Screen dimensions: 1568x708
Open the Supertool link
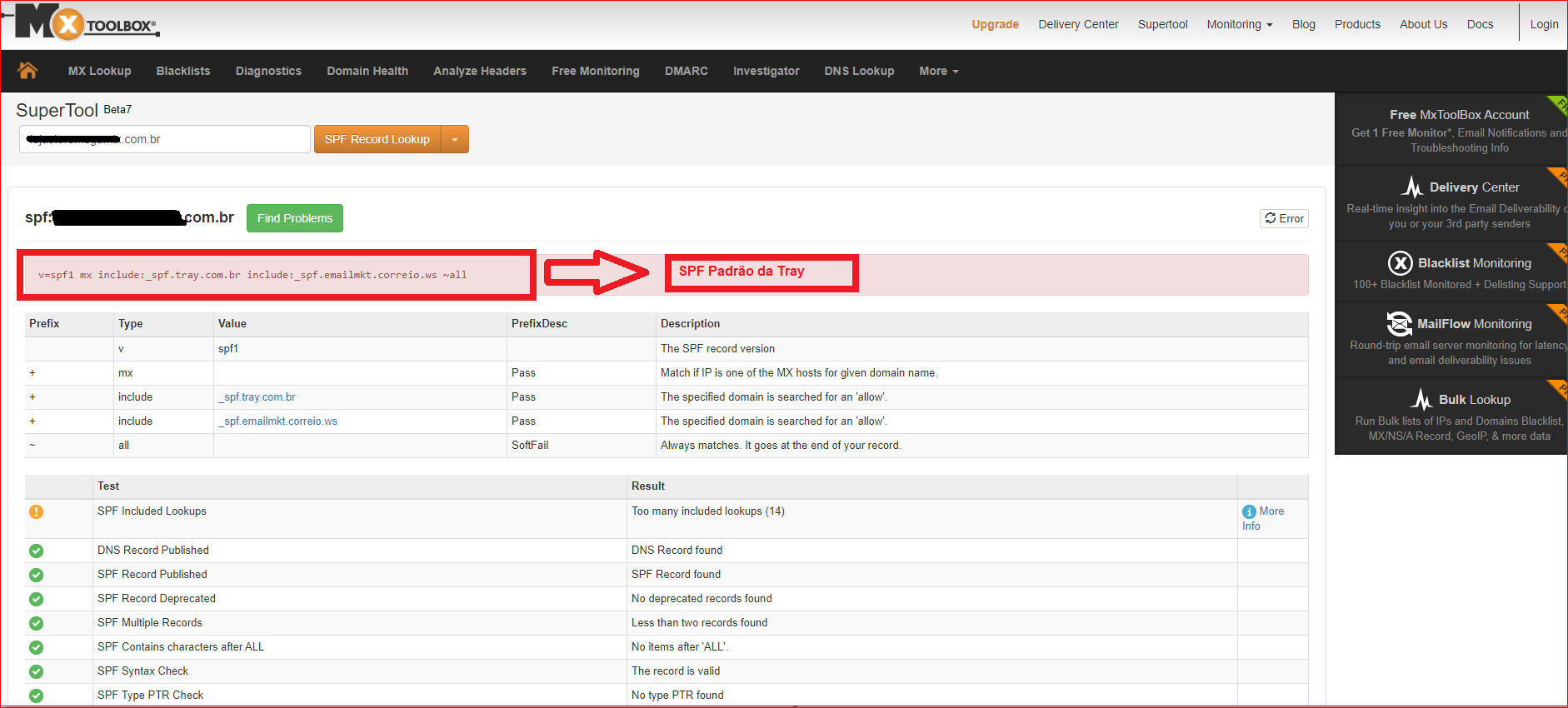pos(1162,24)
